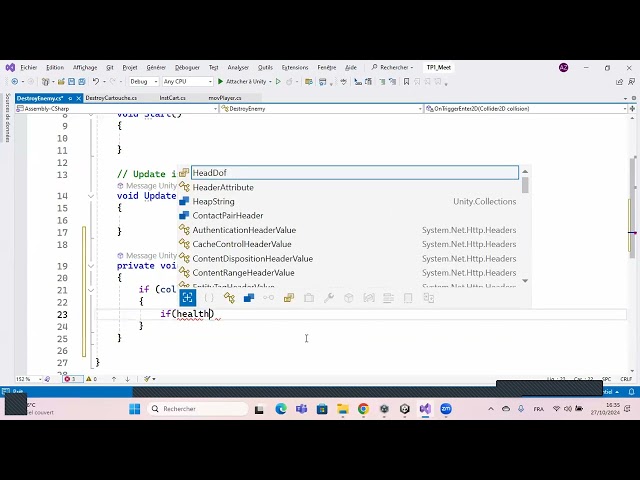Click the errors count indicator
This screenshot has width=640, height=480.
click(x=71, y=379)
